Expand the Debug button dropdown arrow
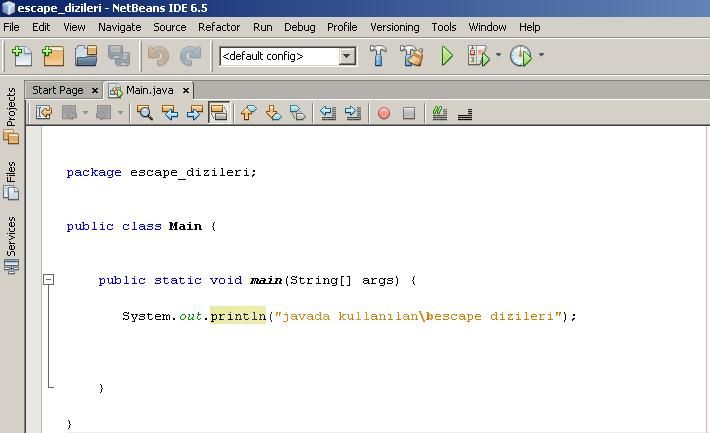The image size is (710, 433). tap(498, 56)
